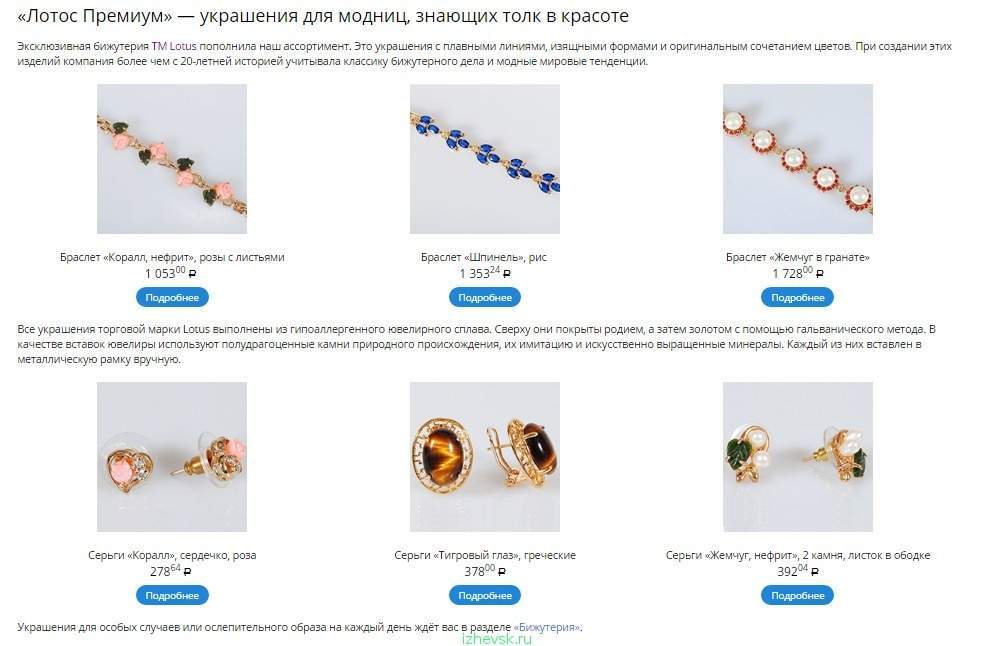Open the pearl in garnet bracelet photo
Screen dimensions: 996x646
pos(798,159)
